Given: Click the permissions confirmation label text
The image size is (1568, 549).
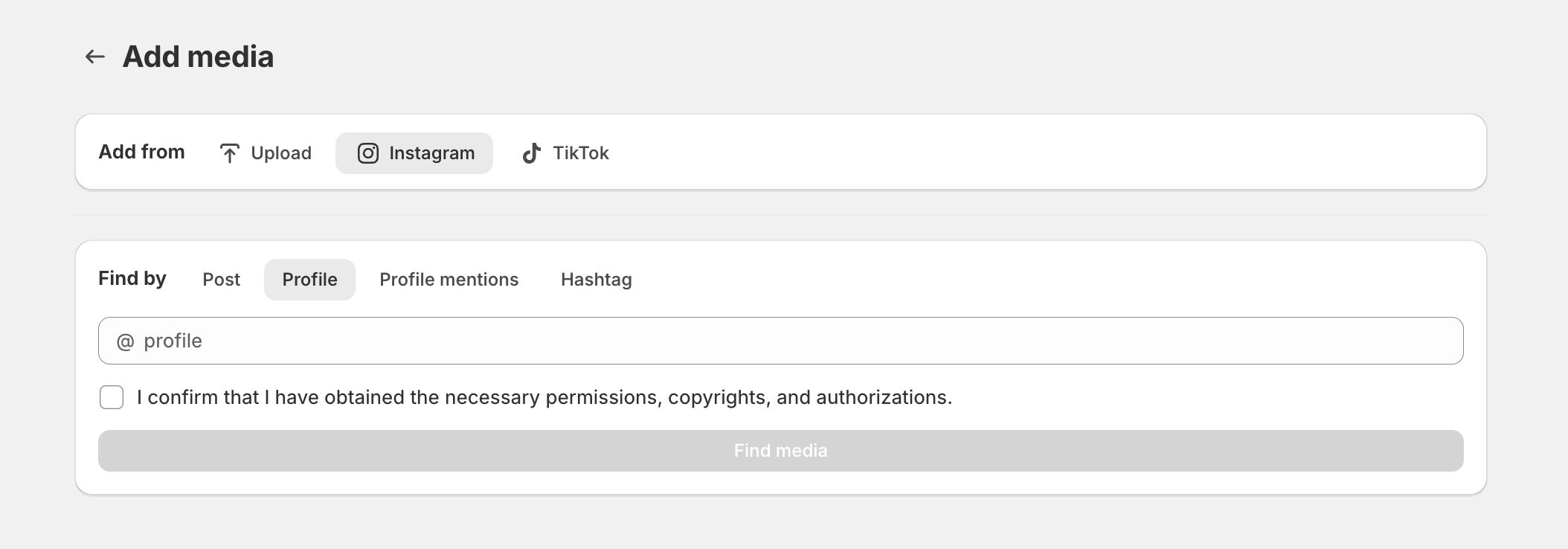Looking at the screenshot, I should pyautogui.click(x=544, y=397).
